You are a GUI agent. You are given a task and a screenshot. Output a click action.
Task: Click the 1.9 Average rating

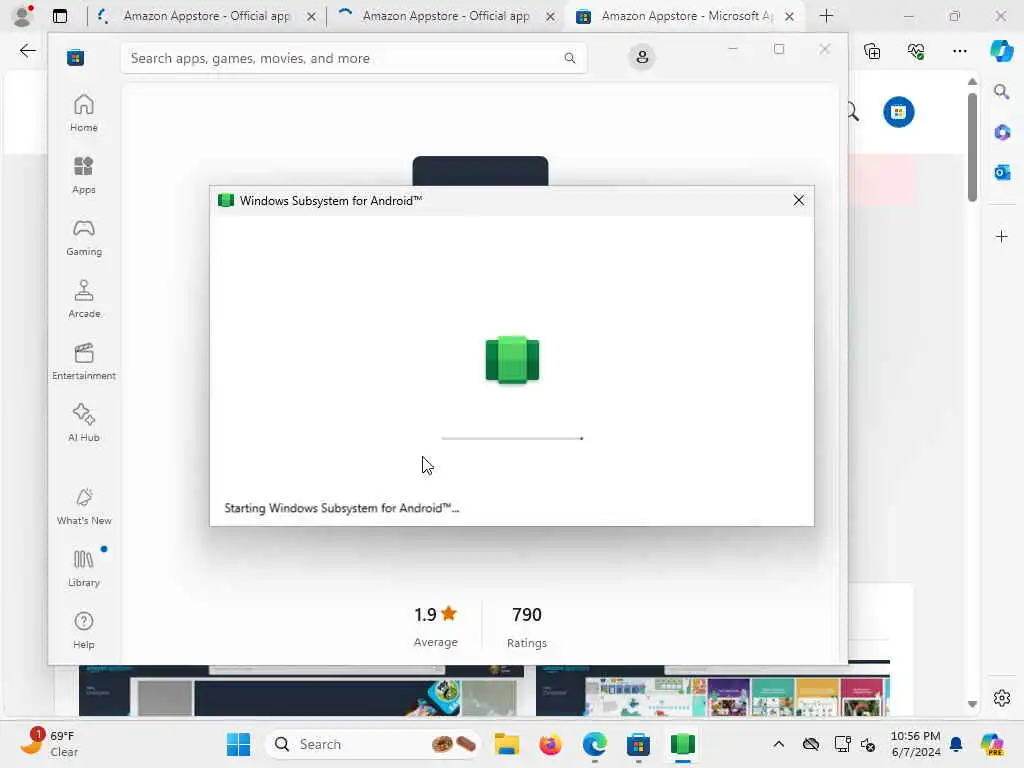point(436,626)
